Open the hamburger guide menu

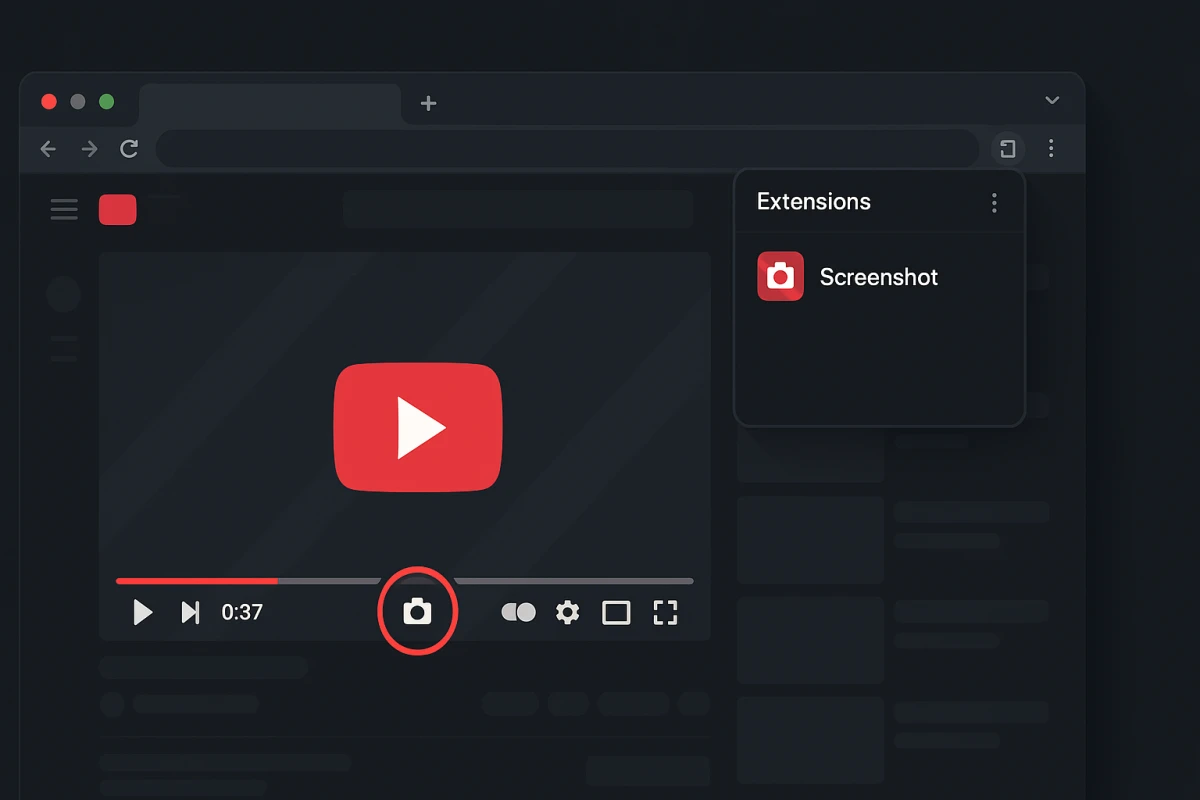click(x=64, y=209)
